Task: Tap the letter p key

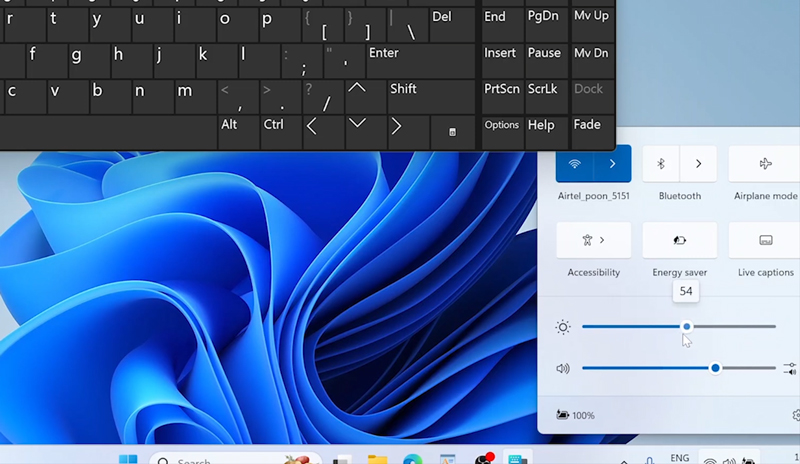Action: click(x=280, y=25)
